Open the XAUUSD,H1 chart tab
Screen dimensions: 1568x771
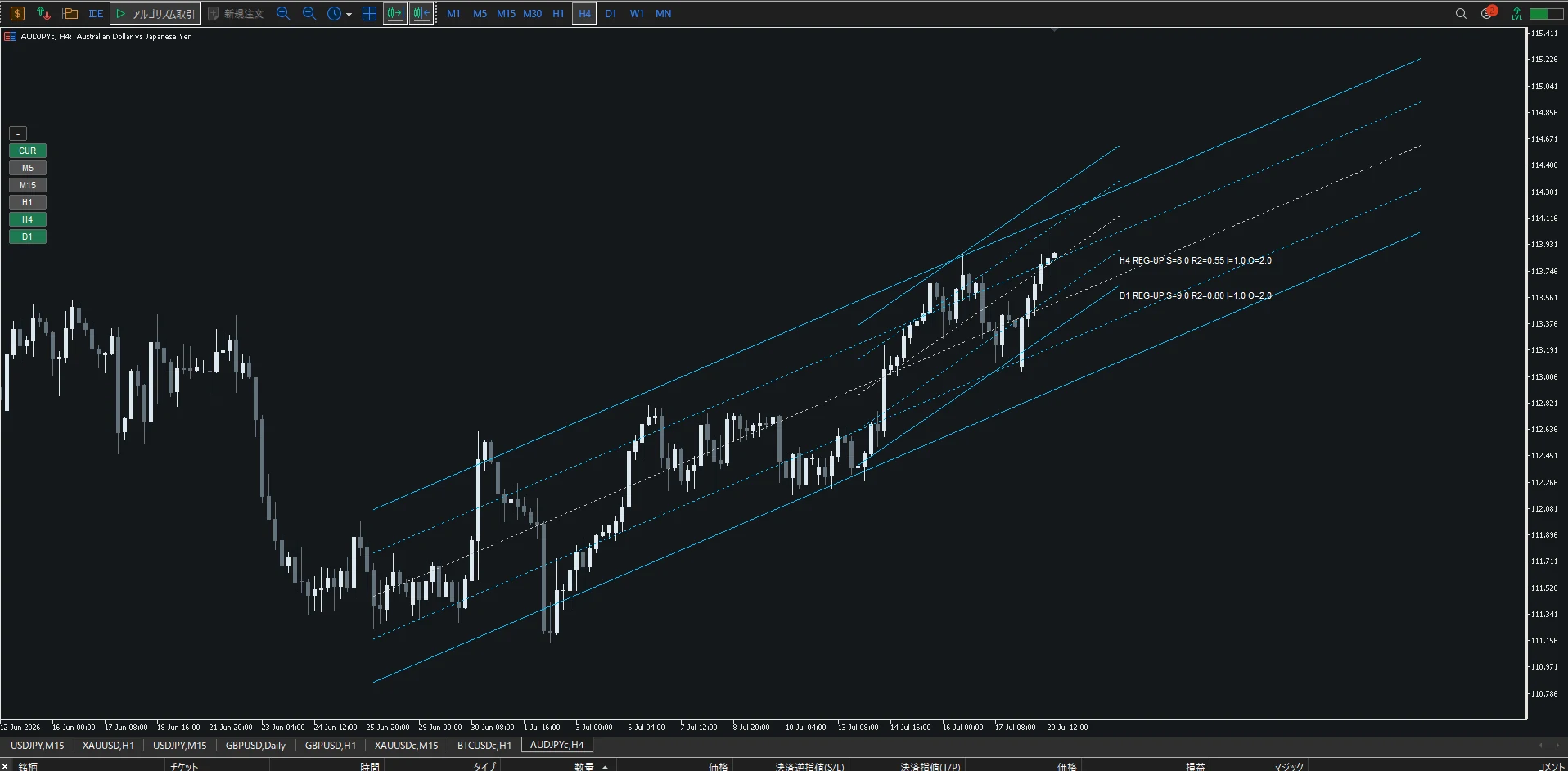tap(108, 745)
